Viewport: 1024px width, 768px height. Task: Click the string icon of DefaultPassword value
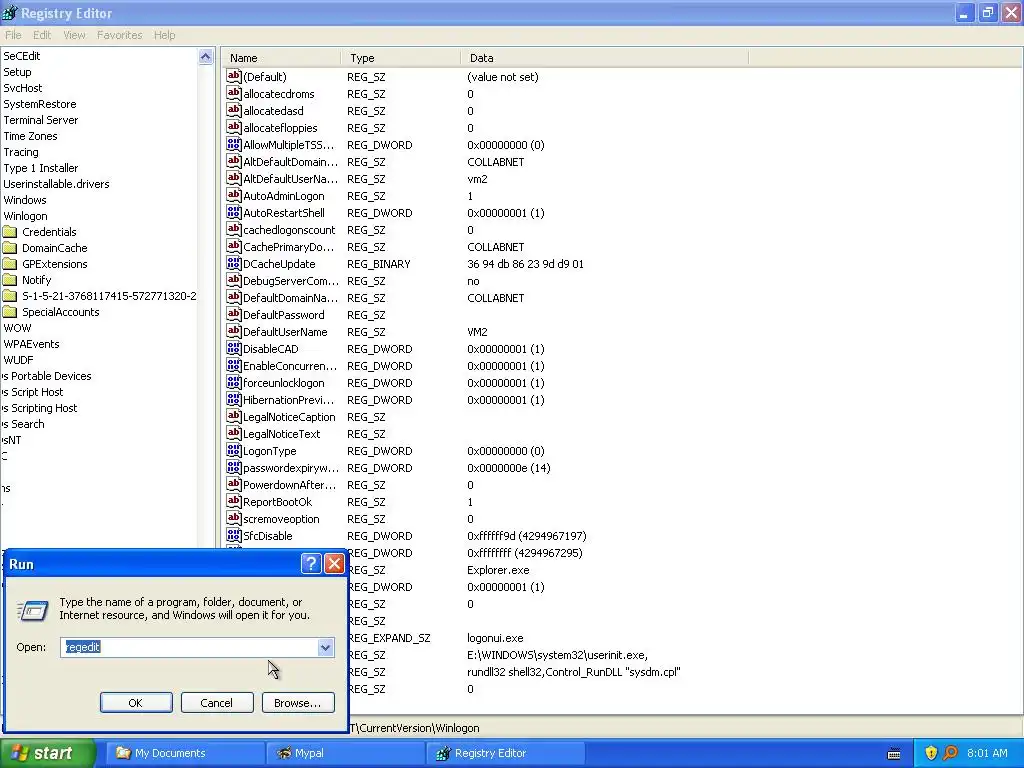[234, 314]
